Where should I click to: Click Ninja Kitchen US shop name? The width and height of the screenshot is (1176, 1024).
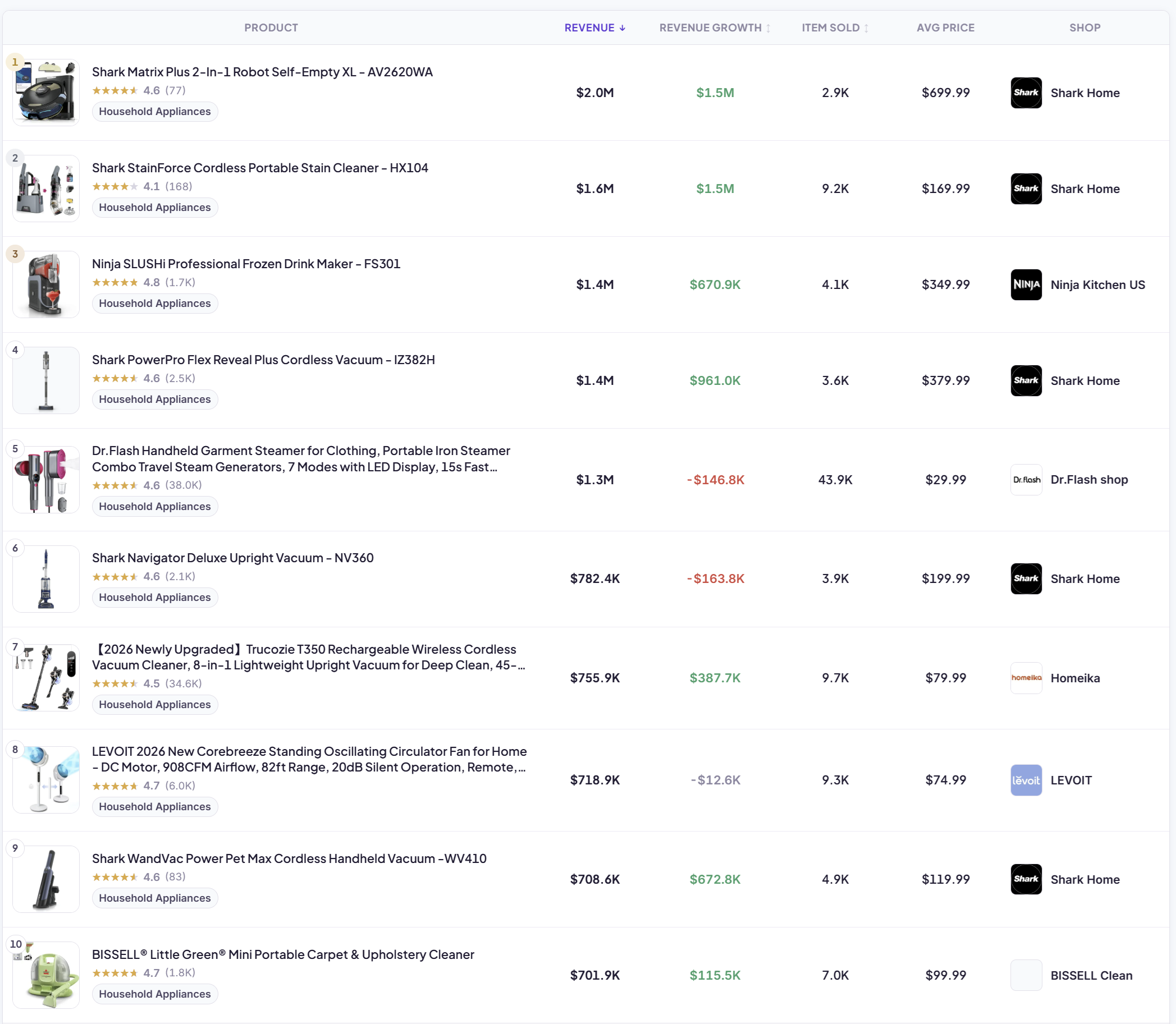[x=1097, y=284]
